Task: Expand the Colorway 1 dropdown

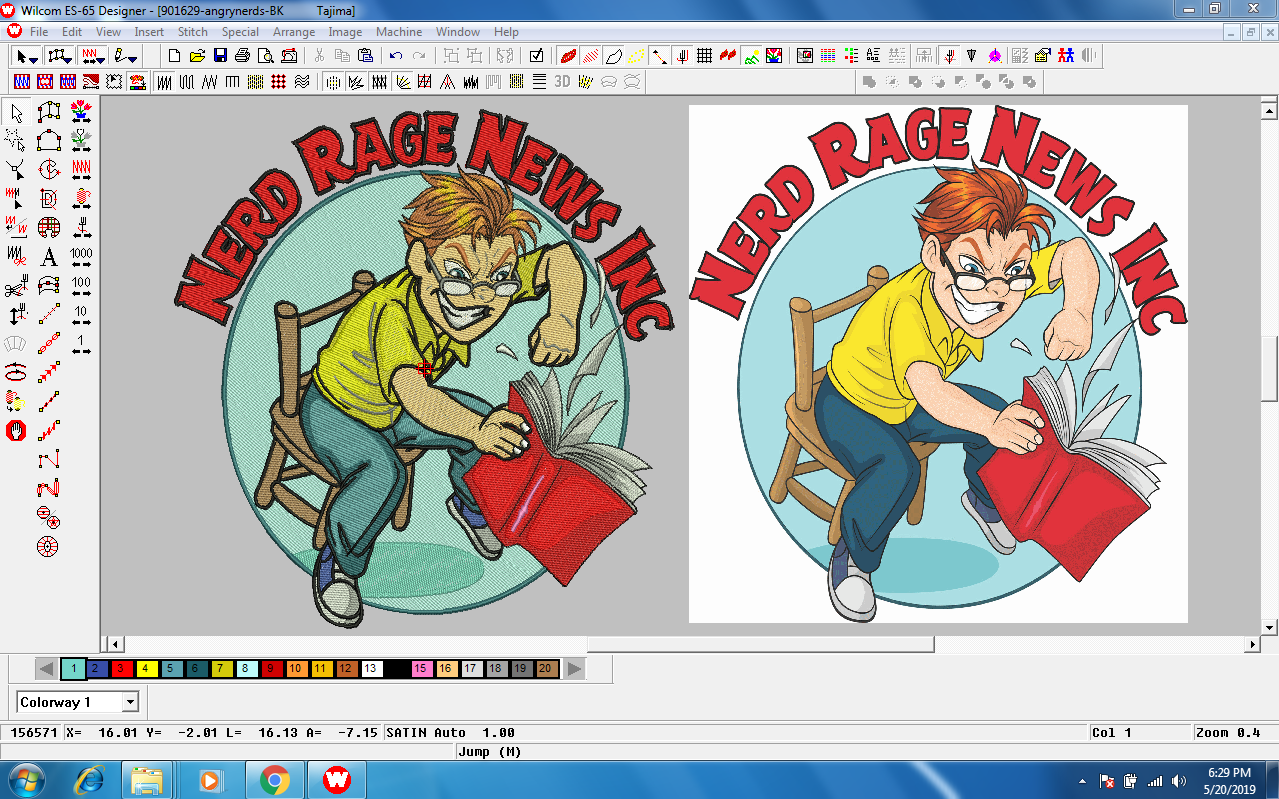Action: [x=130, y=702]
